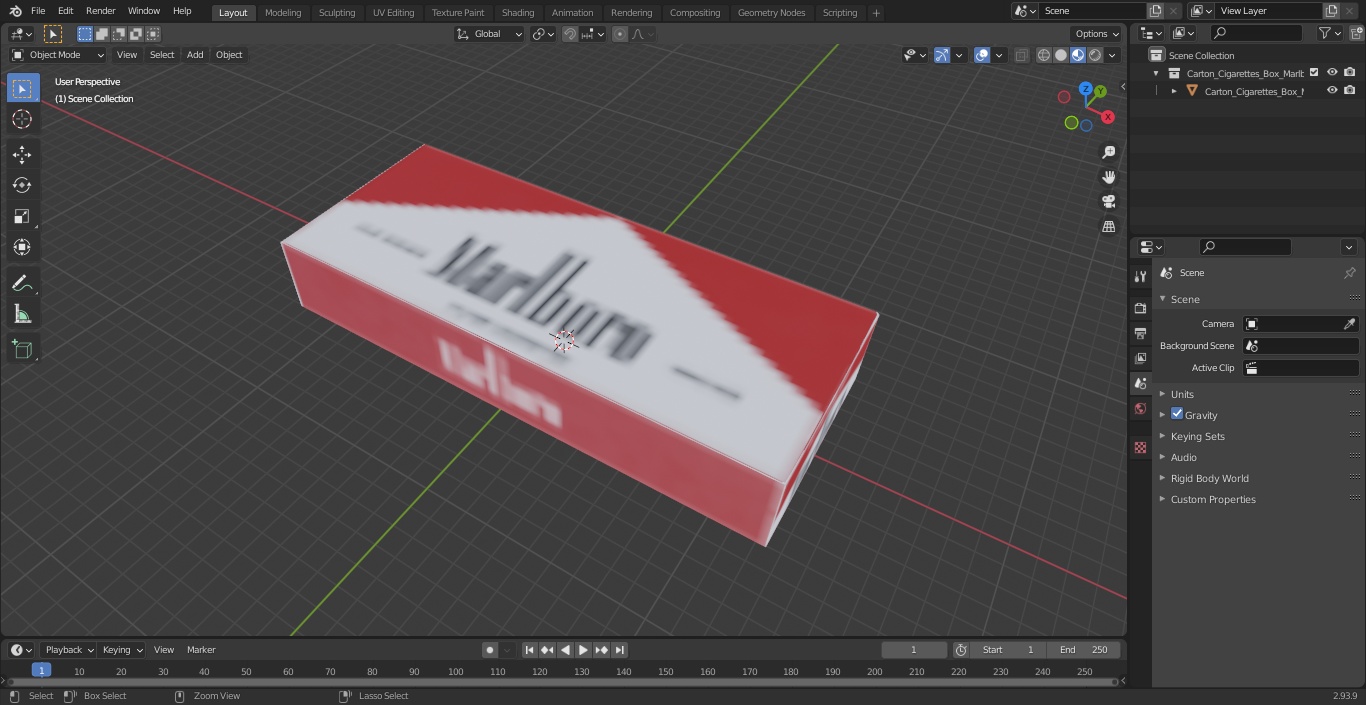Open the Options dropdown in viewport
Screen dimensions: 1366x705
pyautogui.click(x=1097, y=34)
